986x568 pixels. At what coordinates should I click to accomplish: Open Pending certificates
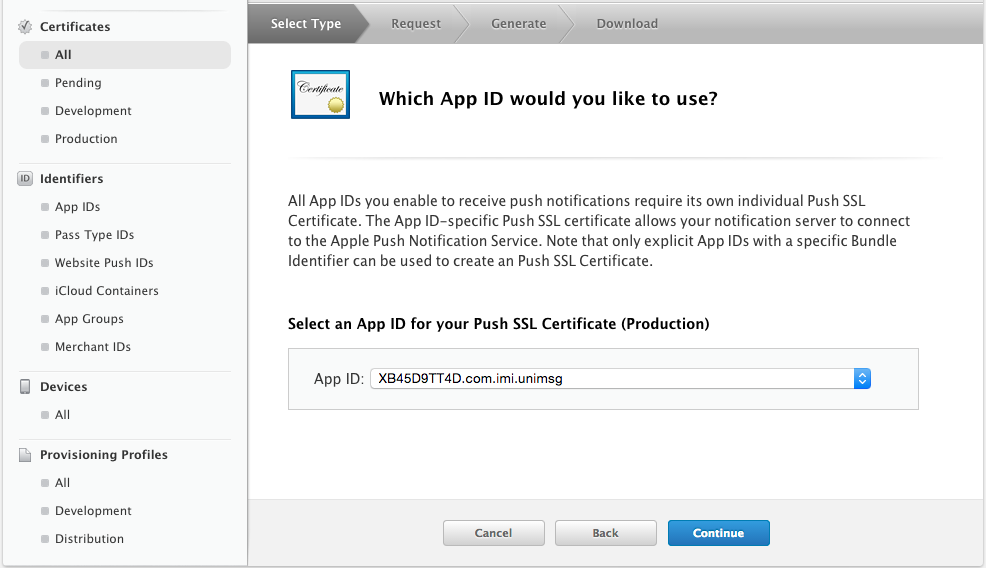click(x=78, y=82)
